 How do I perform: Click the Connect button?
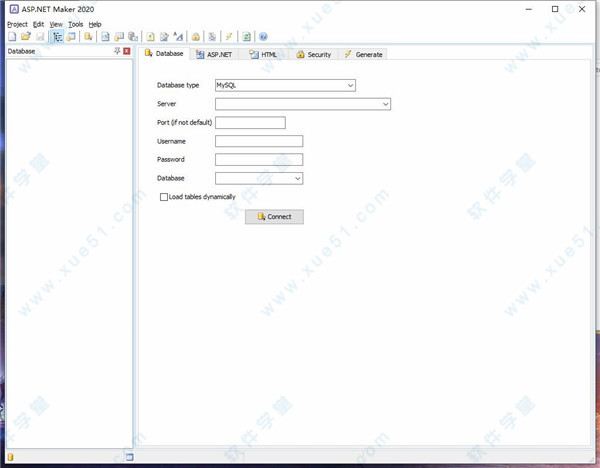click(274, 217)
